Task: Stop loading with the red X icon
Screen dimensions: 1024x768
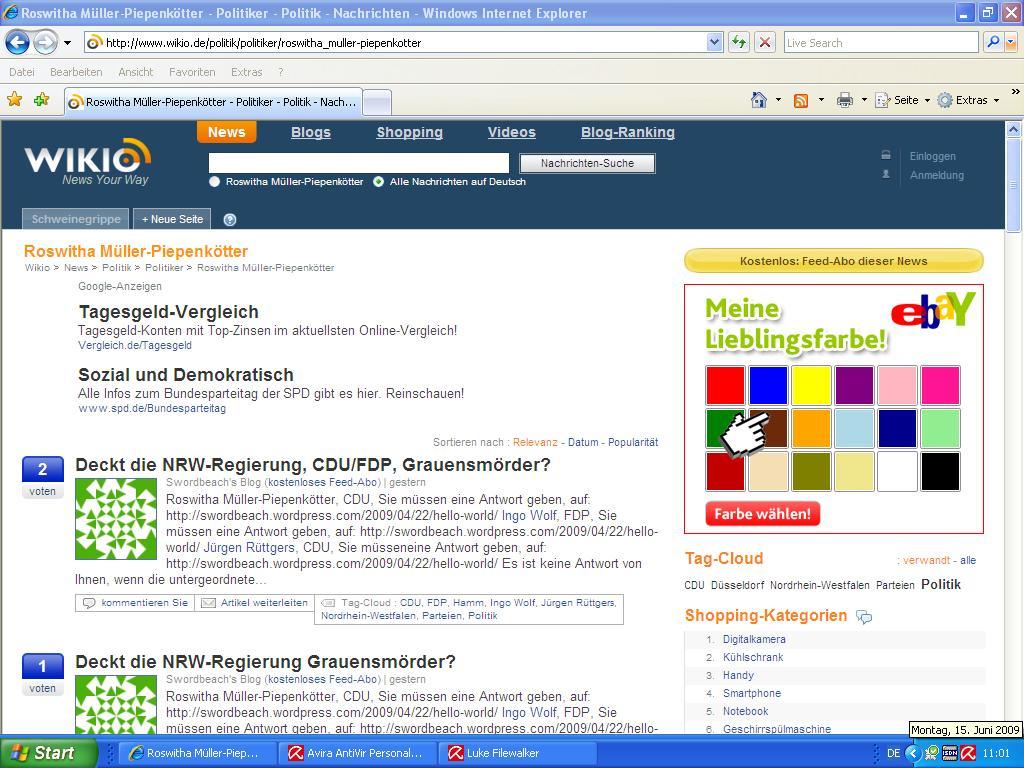Action: (765, 43)
